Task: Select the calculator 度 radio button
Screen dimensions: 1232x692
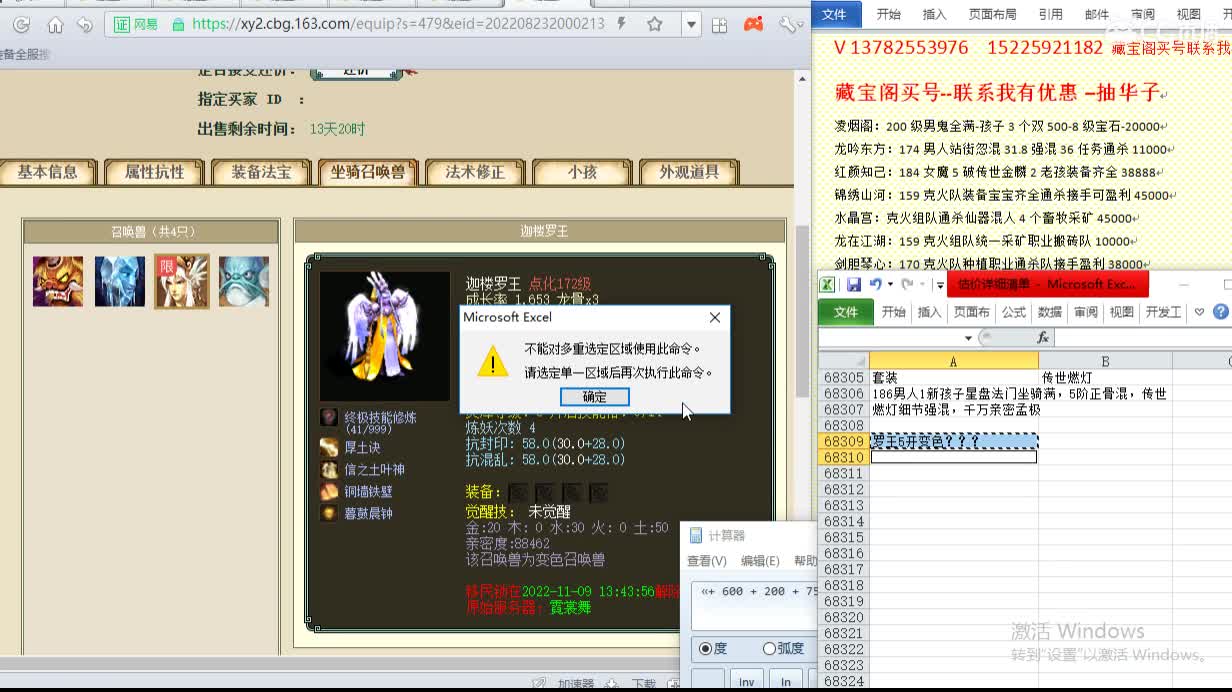Action: 706,648
